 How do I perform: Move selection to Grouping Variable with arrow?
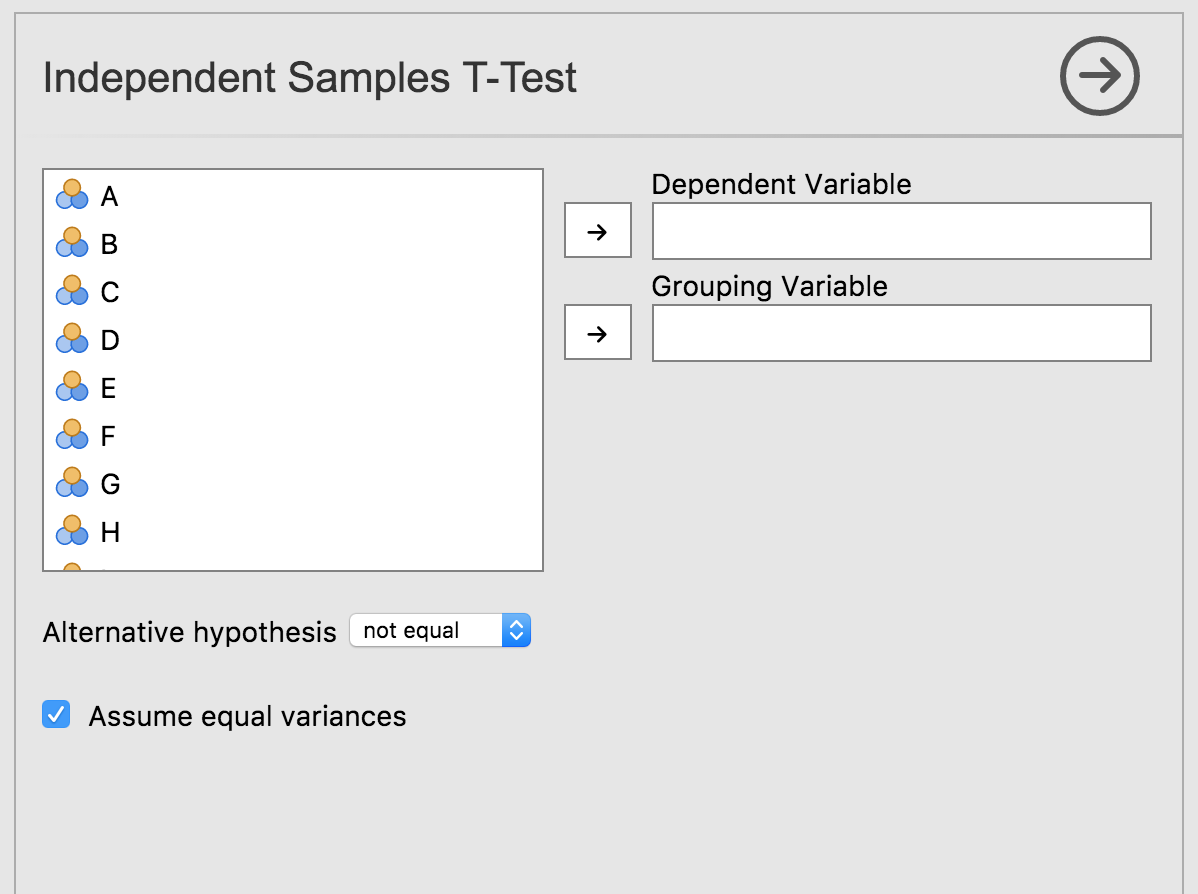point(598,333)
